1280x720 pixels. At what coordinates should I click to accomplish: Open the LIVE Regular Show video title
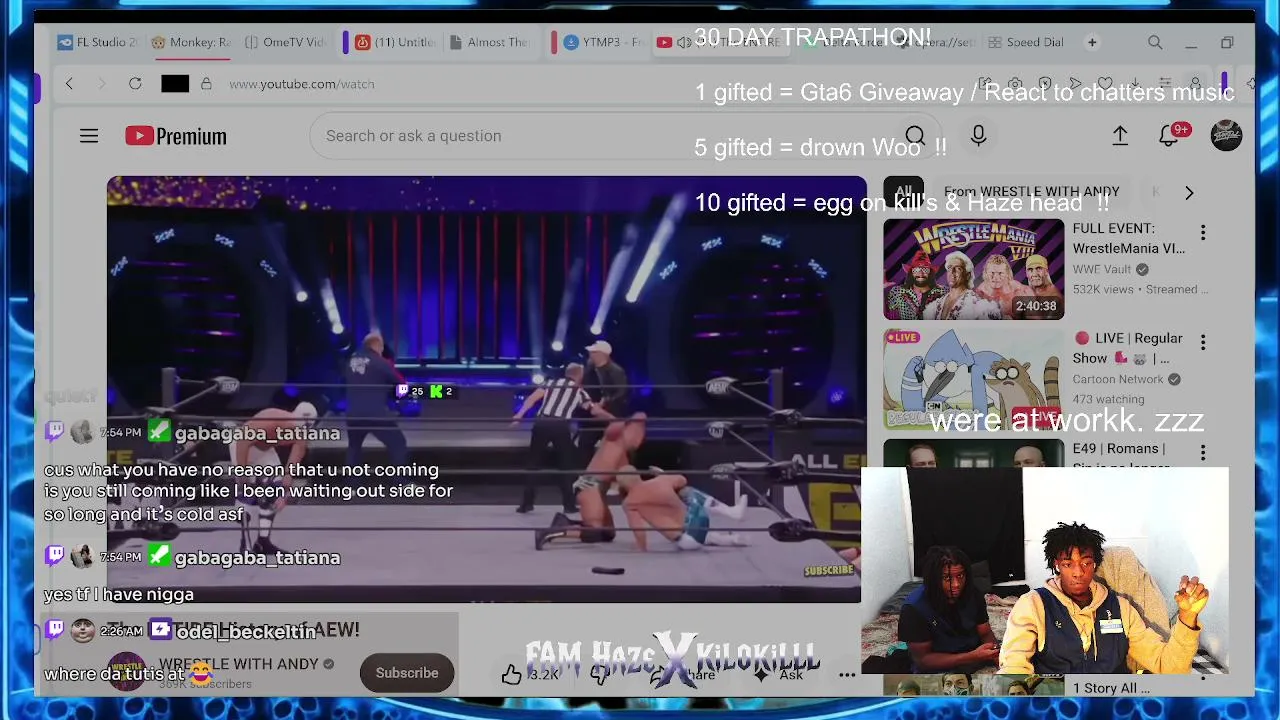(1127, 348)
